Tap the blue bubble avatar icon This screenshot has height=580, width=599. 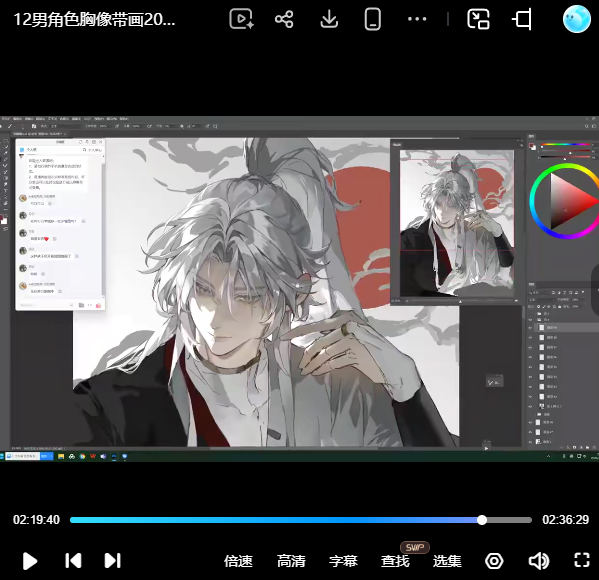tap(577, 19)
